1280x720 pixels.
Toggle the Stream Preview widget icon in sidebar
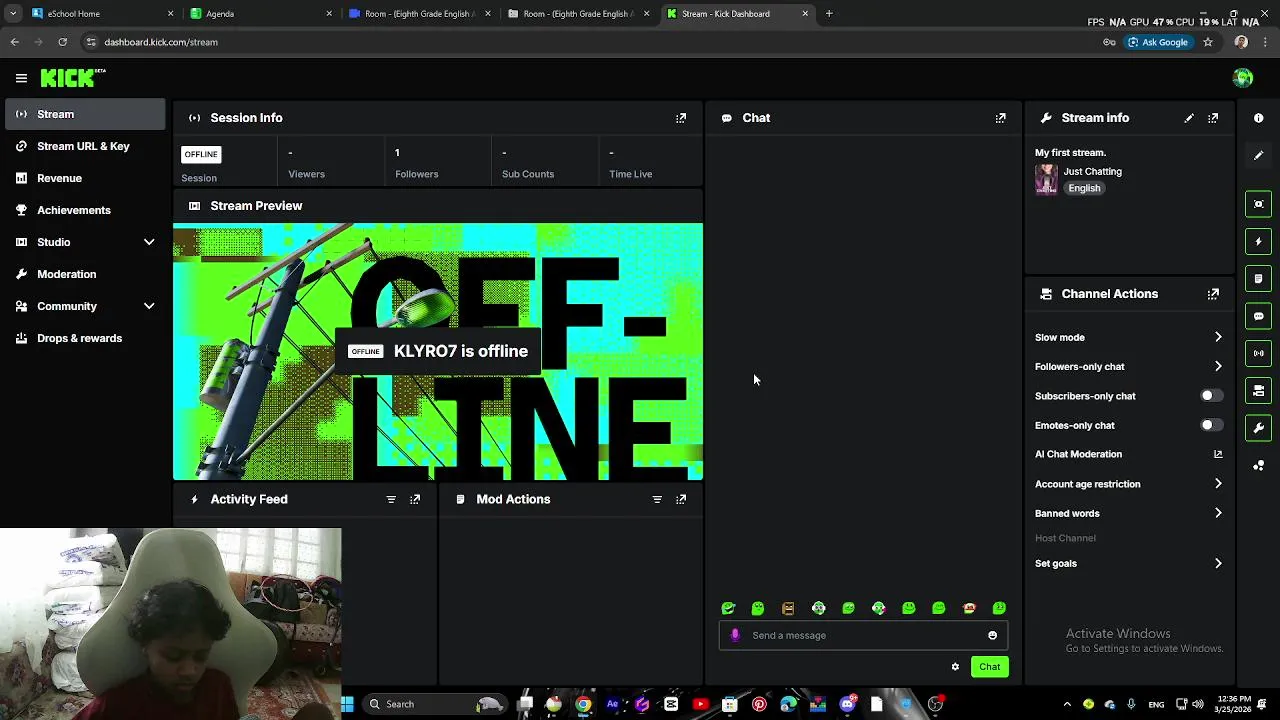1259,204
